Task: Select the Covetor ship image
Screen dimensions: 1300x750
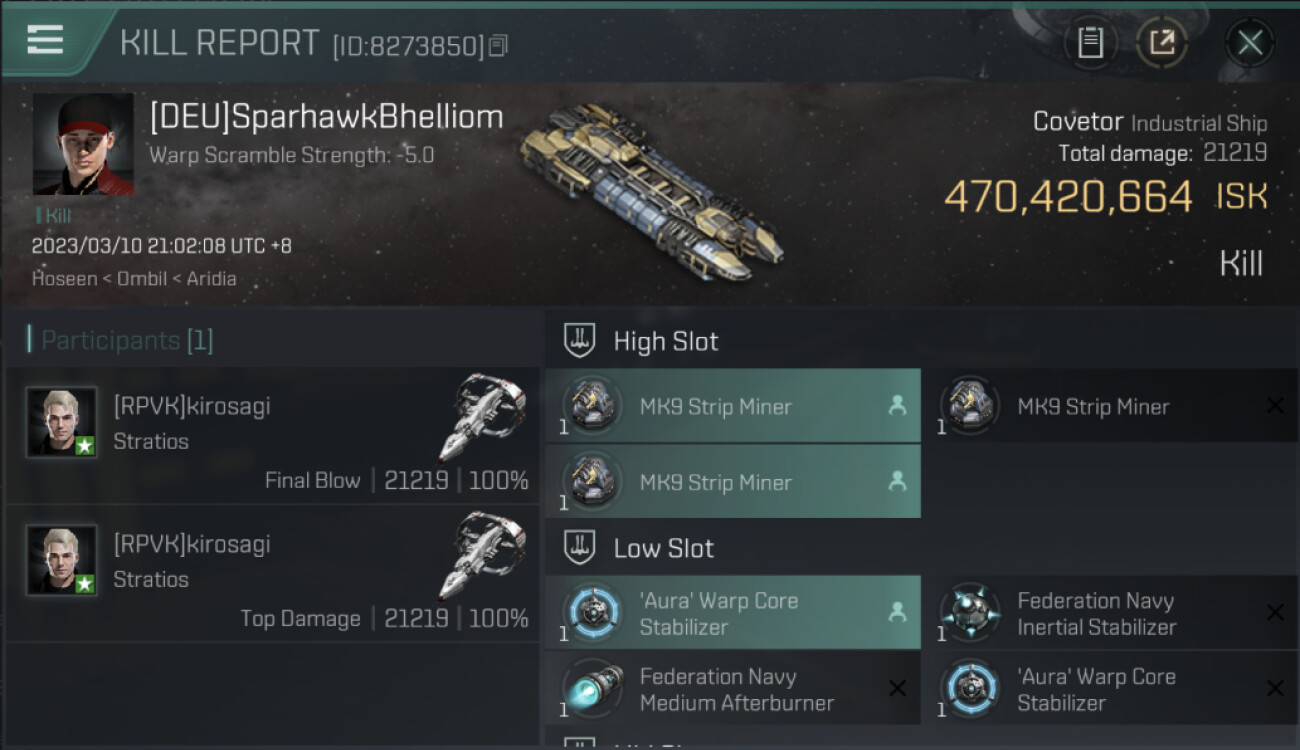Action: (650, 190)
